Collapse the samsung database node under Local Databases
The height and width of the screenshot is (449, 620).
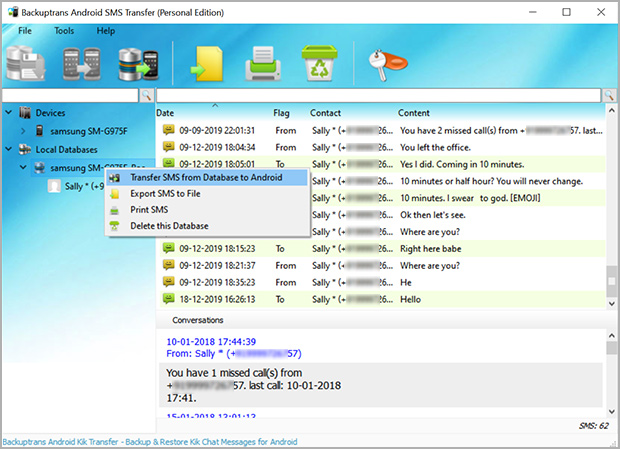[23, 167]
